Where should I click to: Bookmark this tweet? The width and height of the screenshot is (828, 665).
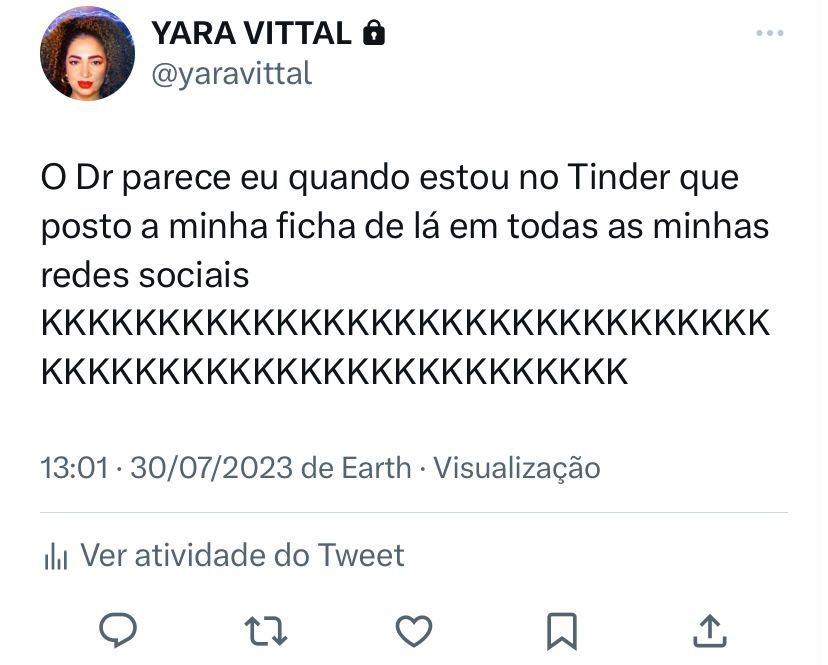(561, 630)
